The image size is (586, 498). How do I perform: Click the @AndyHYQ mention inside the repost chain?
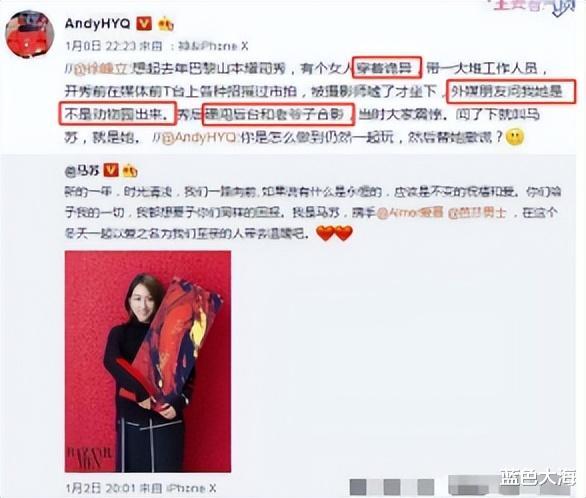click(x=199, y=137)
